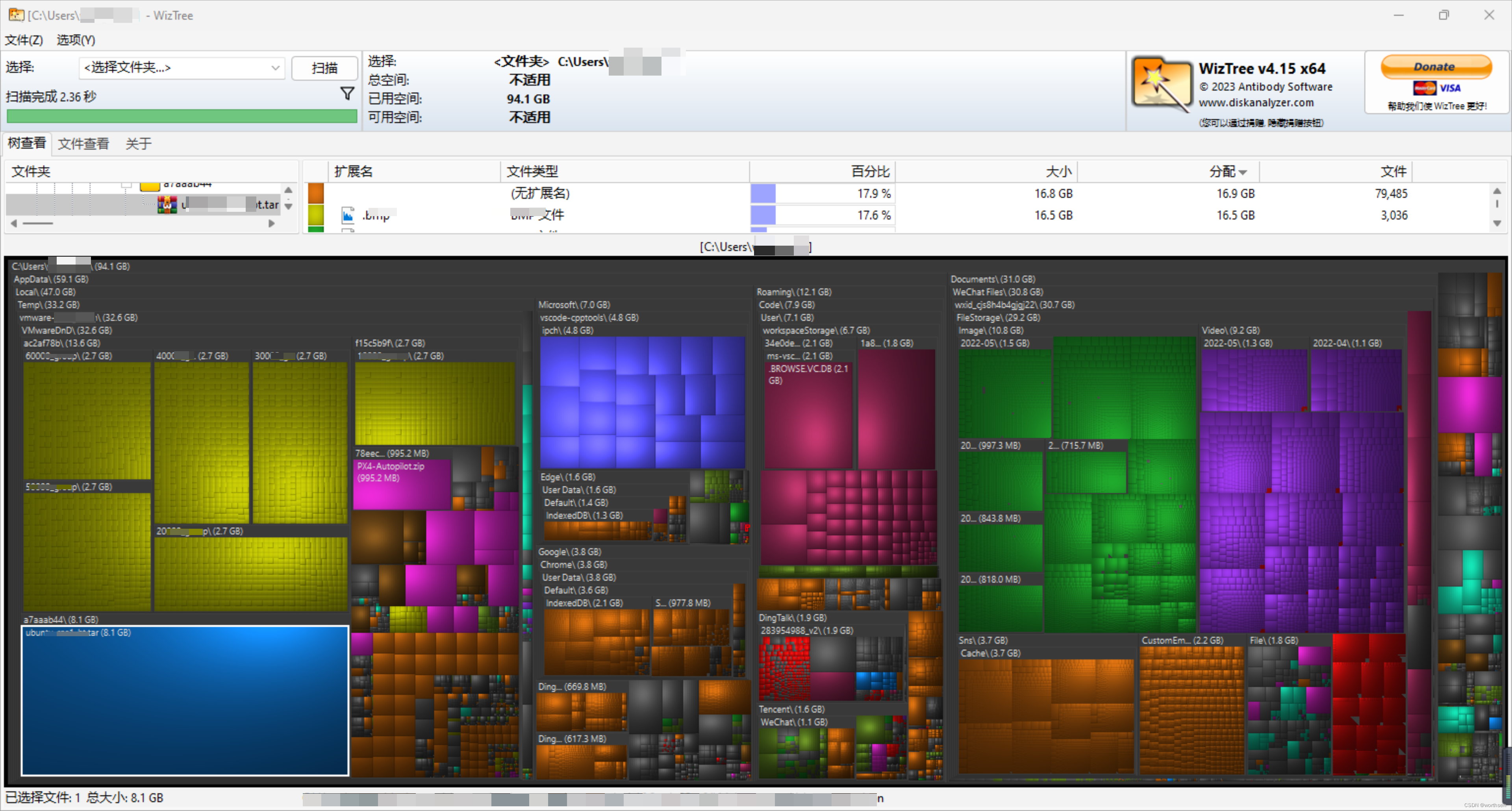Viewport: 1512px width, 811px height.
Task: Click the RAR archive icon of the tar file
Action: (167, 205)
